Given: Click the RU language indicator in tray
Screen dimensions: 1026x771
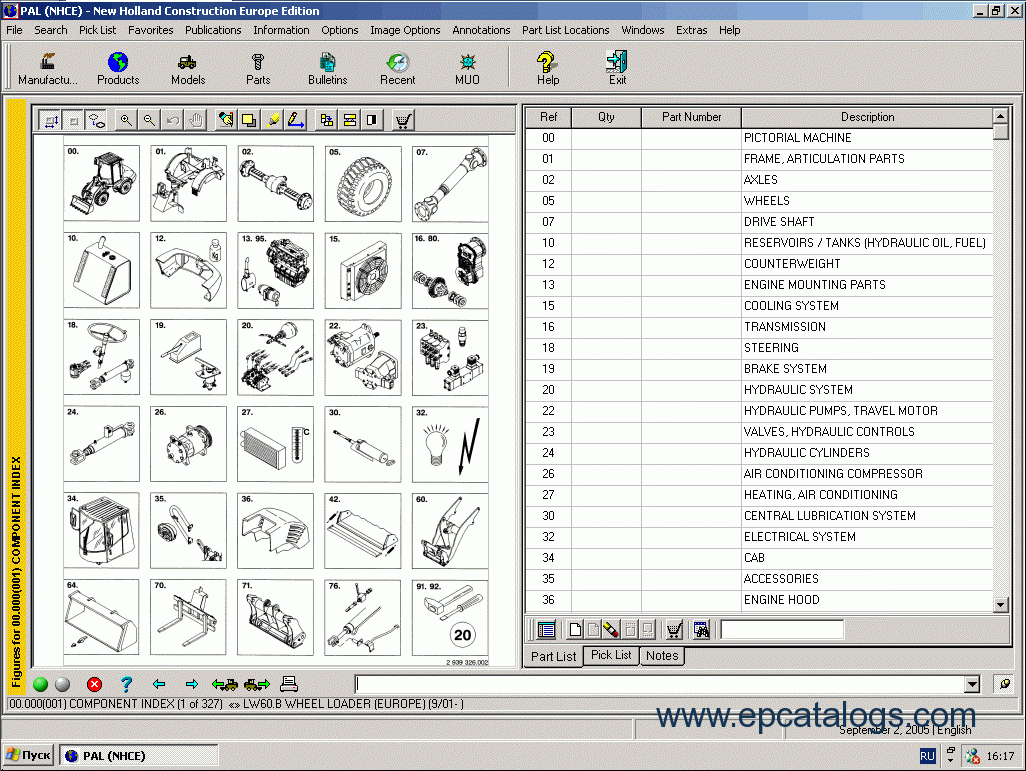Looking at the screenshot, I should (927, 756).
